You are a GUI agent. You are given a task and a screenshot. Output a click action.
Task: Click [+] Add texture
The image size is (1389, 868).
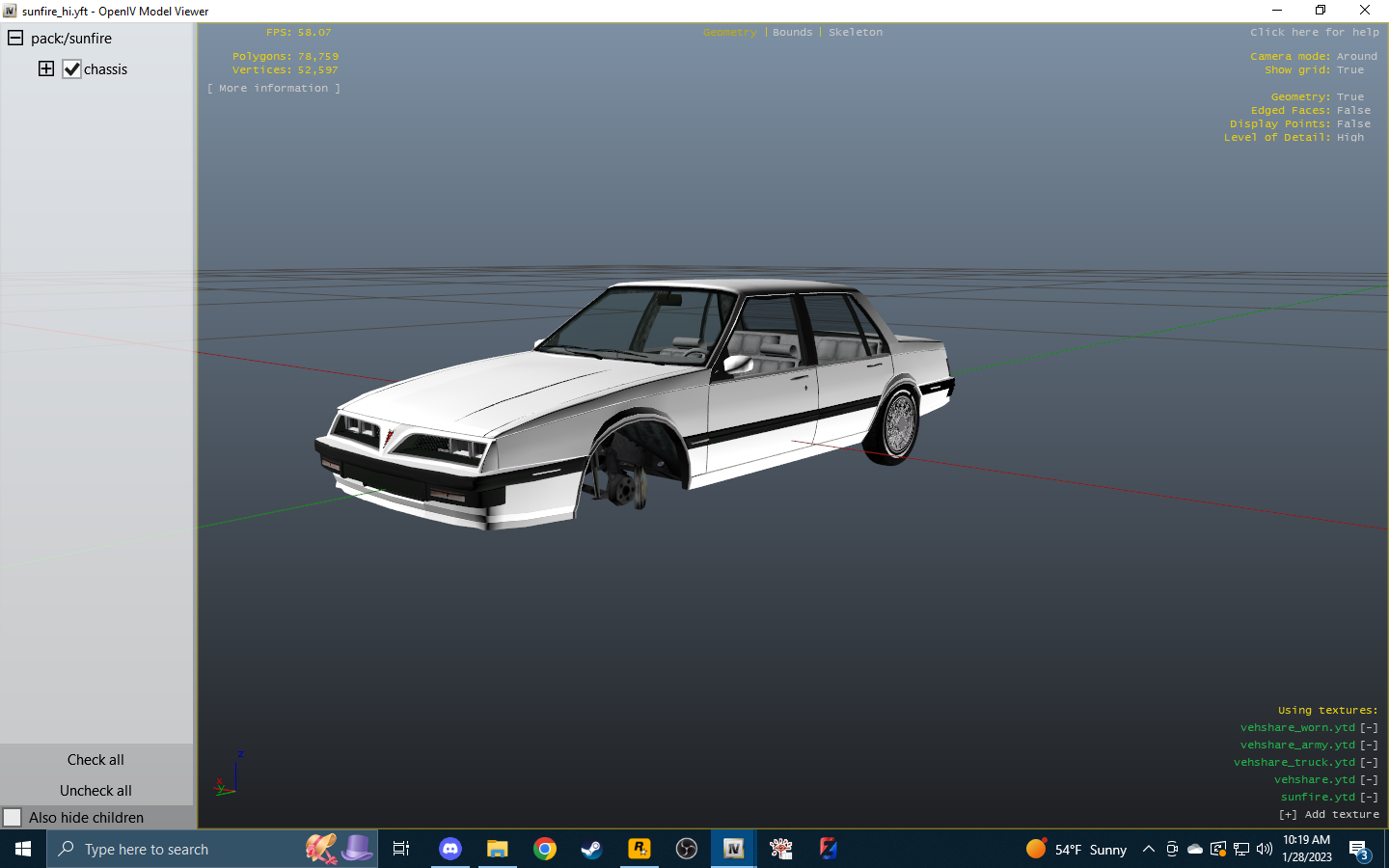(1329, 815)
